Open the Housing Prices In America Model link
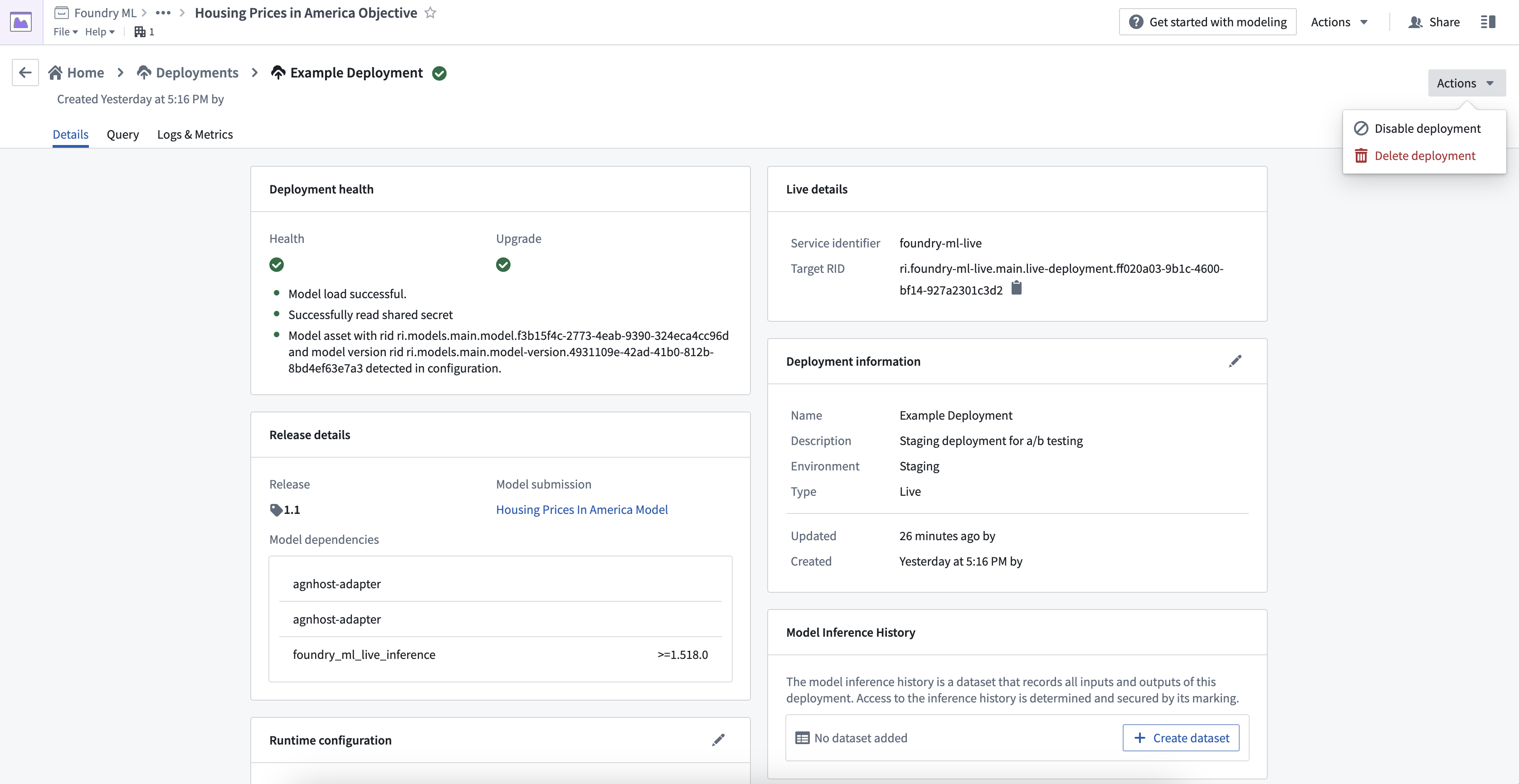The image size is (1519, 784). 581,510
